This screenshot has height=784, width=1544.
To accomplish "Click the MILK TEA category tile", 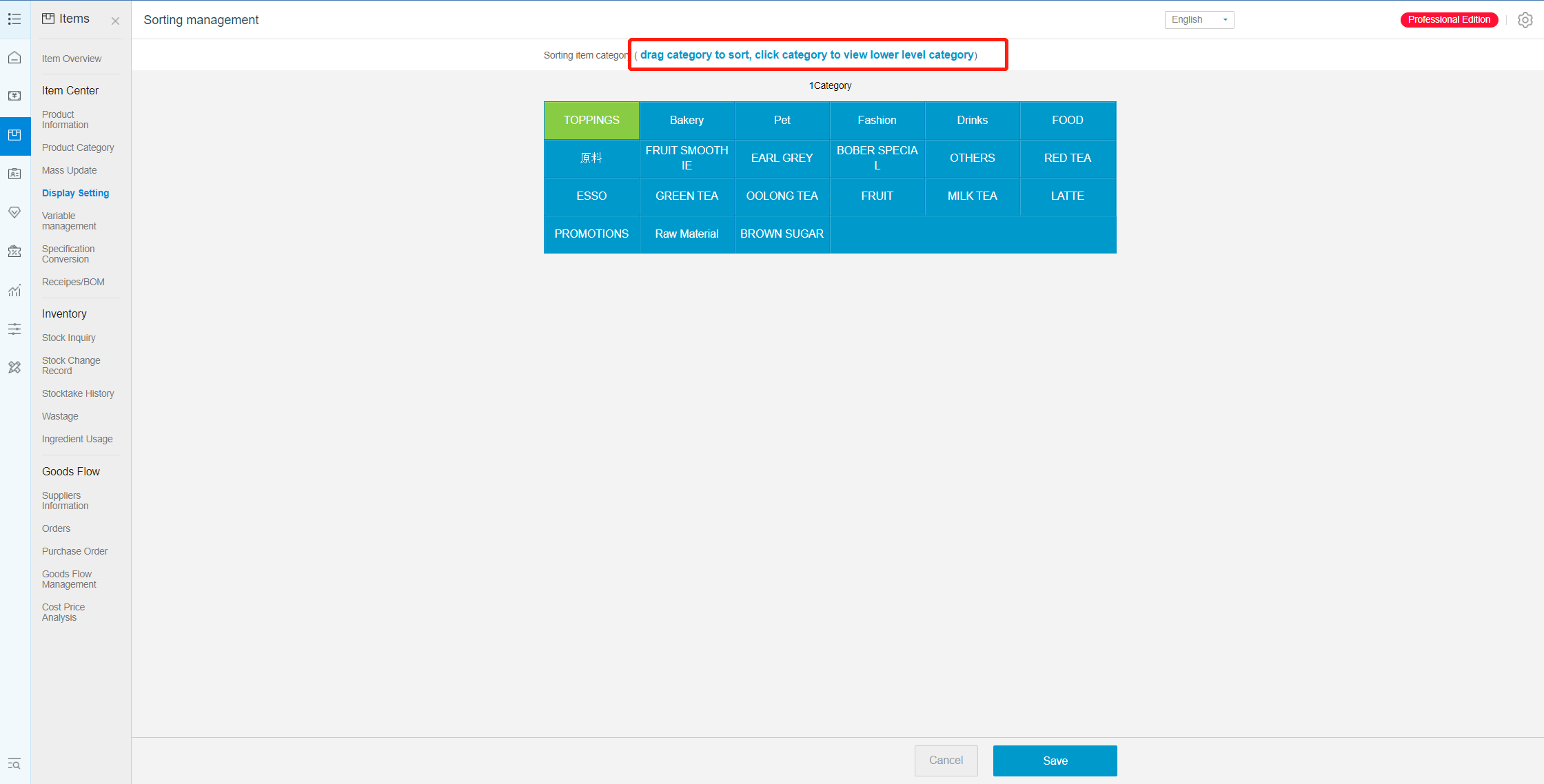I will (972, 196).
